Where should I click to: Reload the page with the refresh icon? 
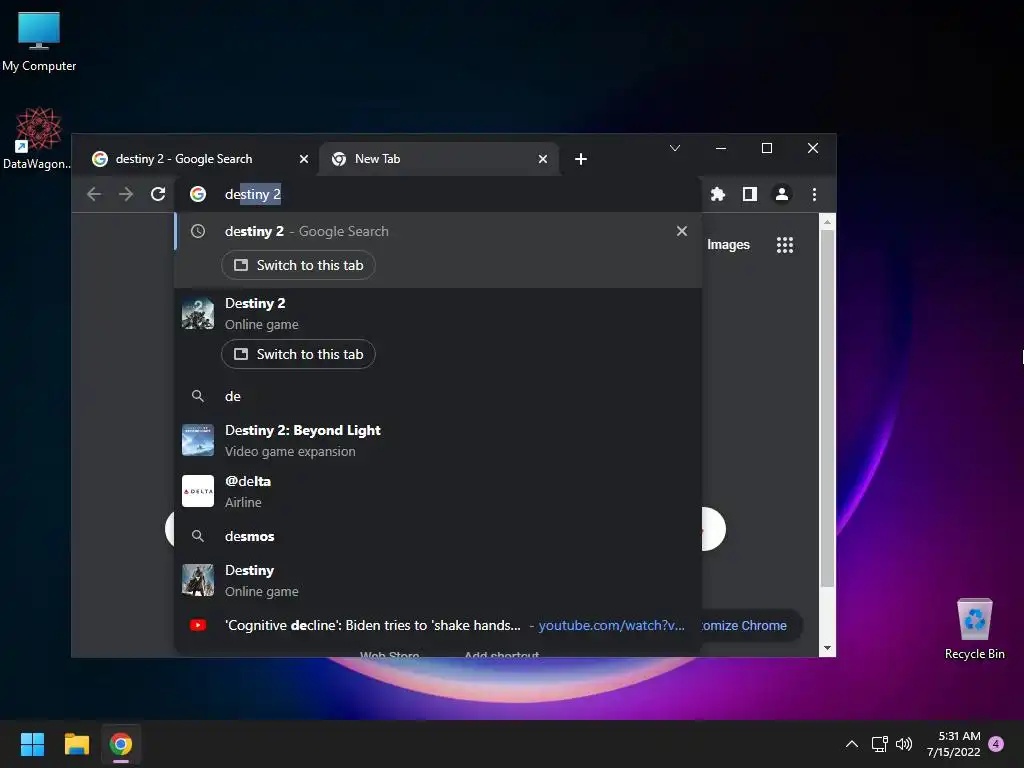(158, 194)
